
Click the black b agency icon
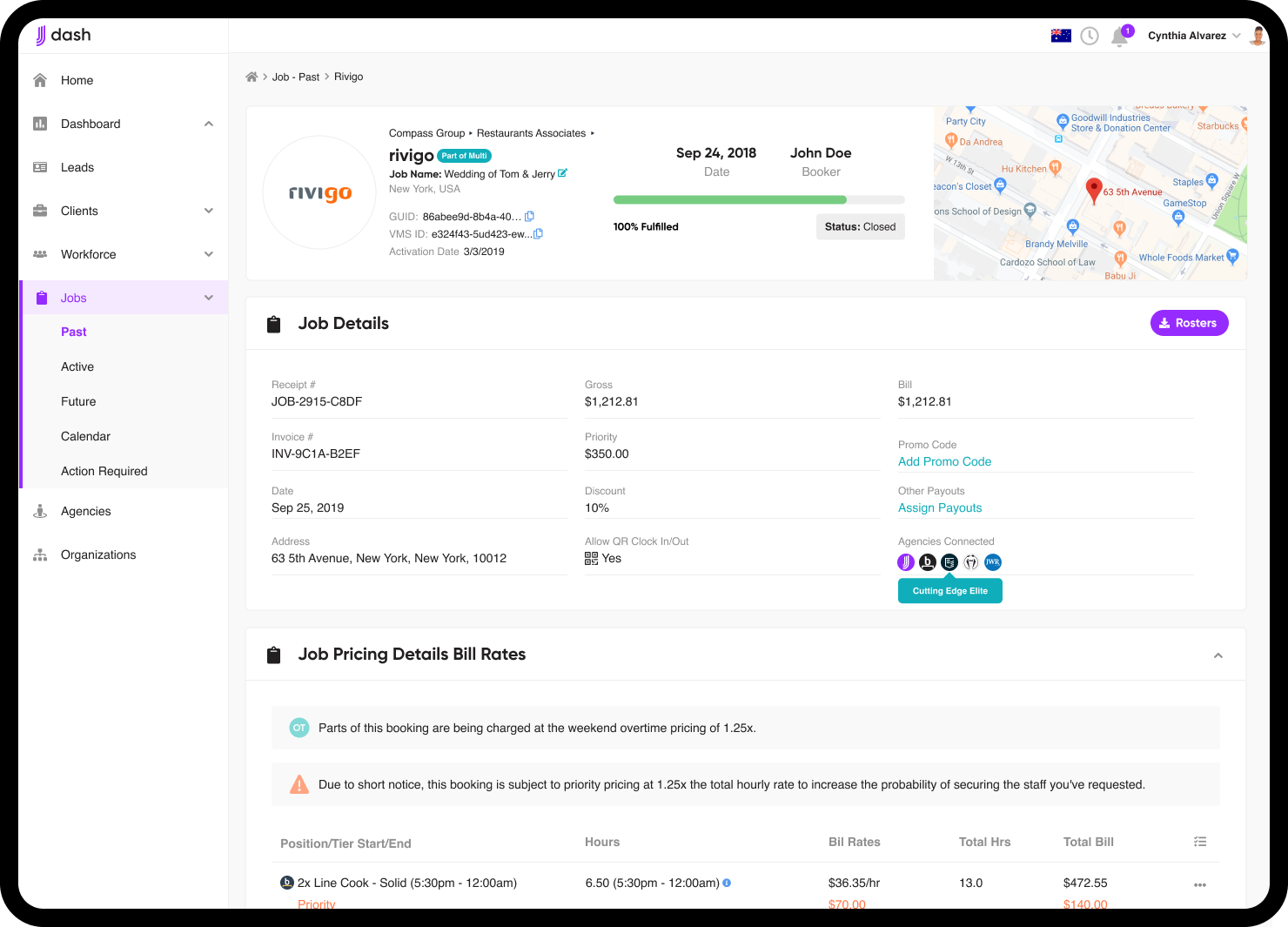(928, 562)
